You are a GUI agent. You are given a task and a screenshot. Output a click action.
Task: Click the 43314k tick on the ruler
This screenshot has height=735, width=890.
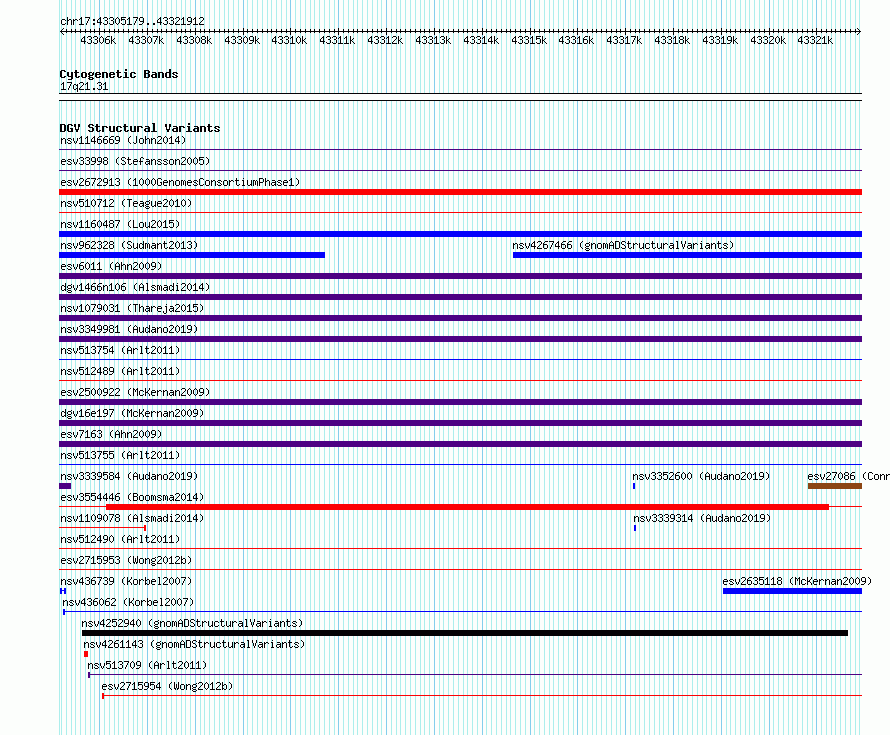coord(481,40)
